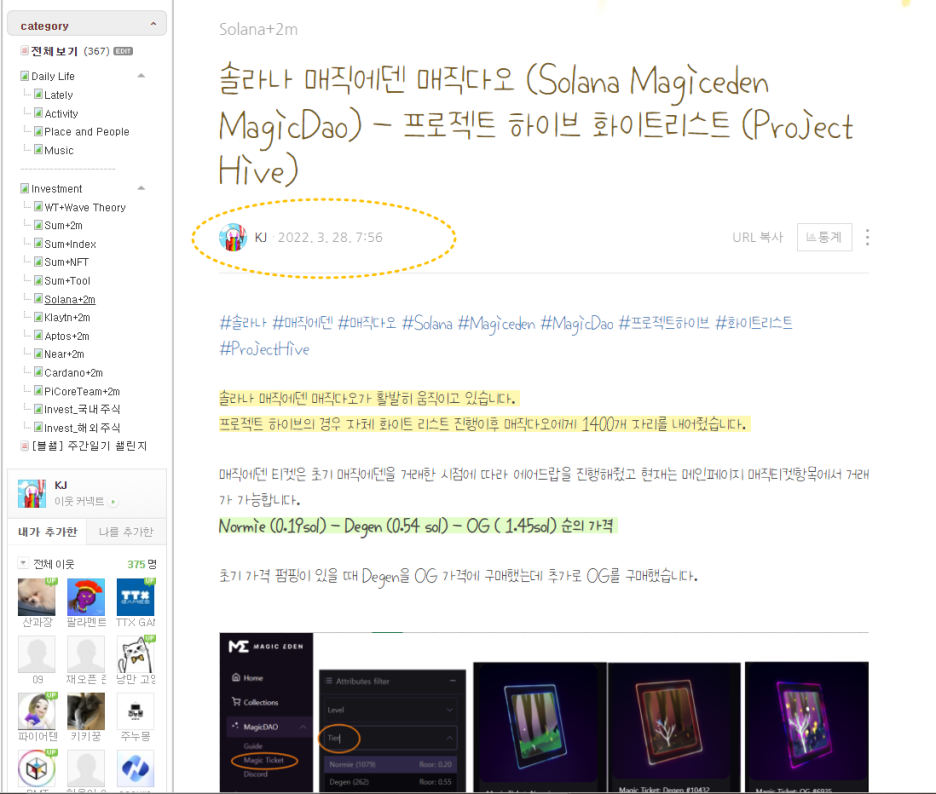Click hashtag #솔라나
The image size is (936, 794).
click(x=243, y=324)
